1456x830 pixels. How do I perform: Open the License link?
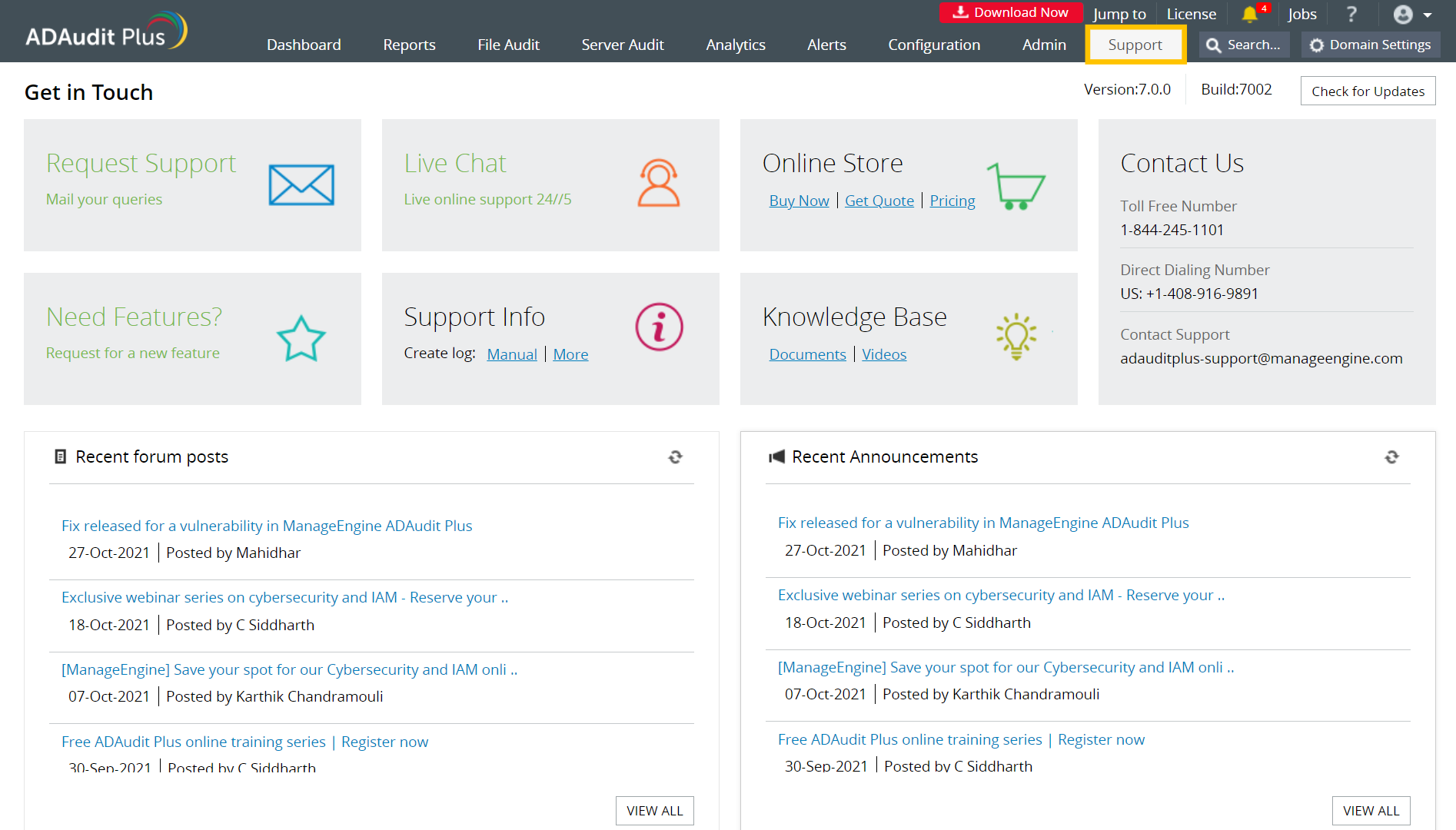[1192, 14]
